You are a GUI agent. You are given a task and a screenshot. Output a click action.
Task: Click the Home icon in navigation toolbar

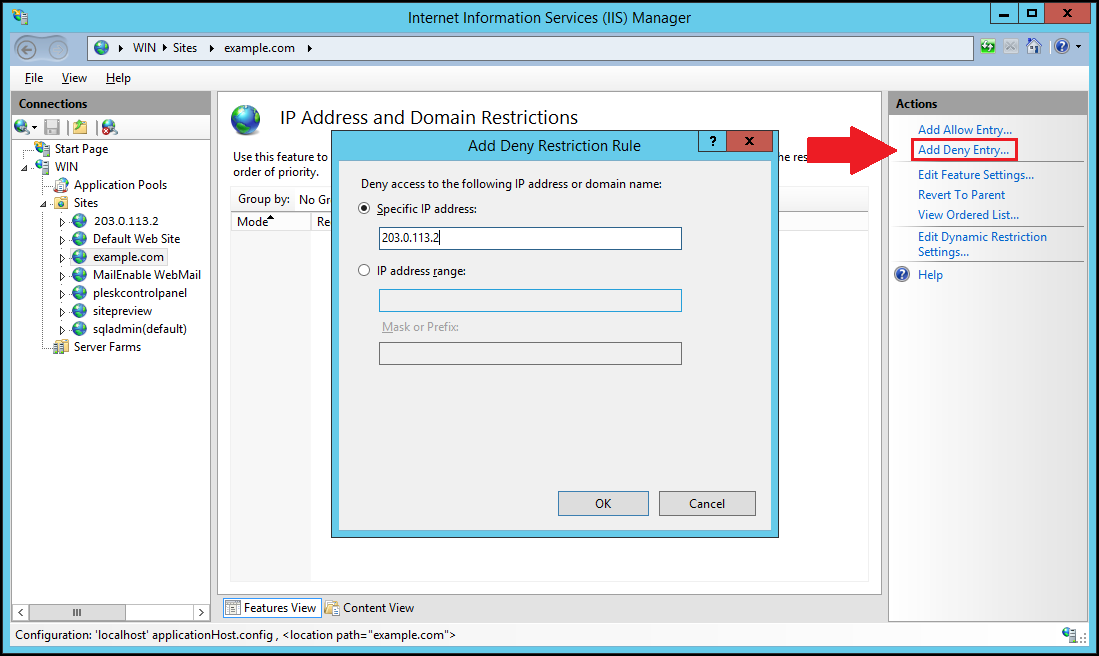tap(1034, 47)
